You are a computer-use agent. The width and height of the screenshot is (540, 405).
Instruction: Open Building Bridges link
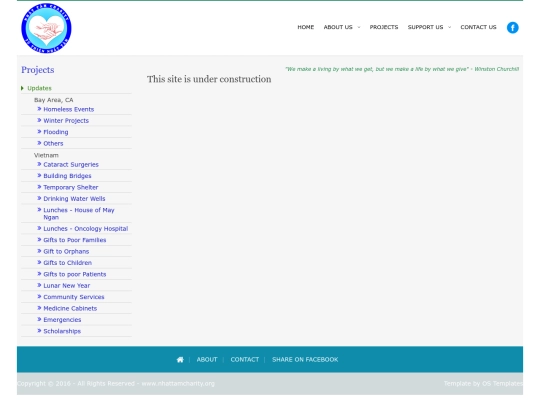(x=68, y=176)
